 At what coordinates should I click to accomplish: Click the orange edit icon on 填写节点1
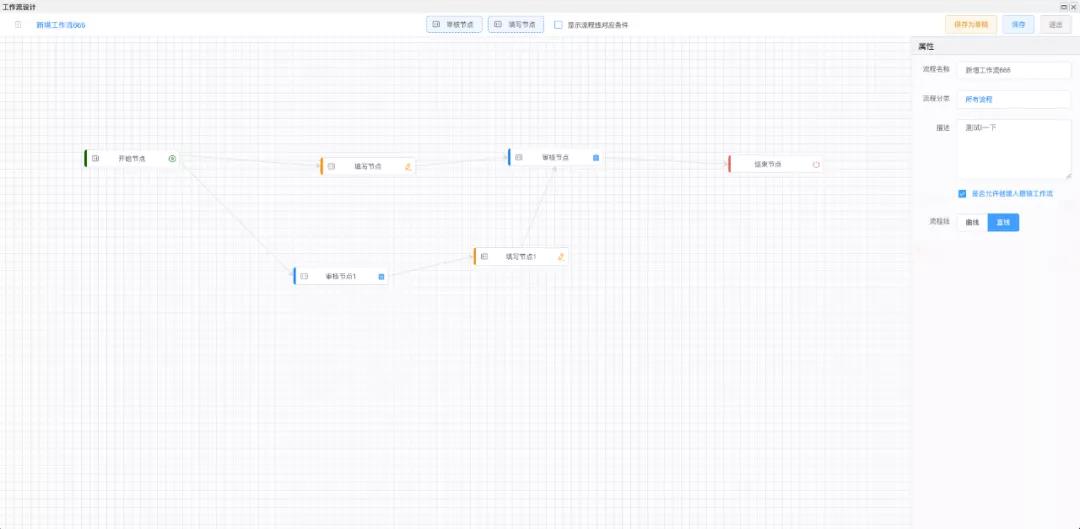[x=561, y=256]
